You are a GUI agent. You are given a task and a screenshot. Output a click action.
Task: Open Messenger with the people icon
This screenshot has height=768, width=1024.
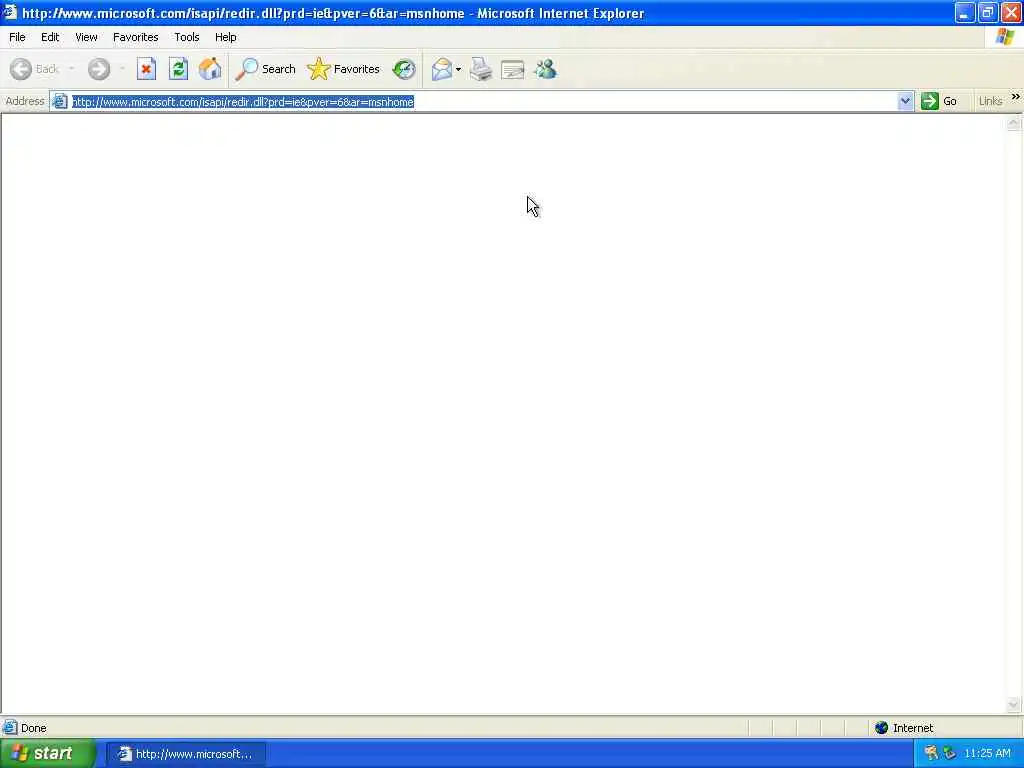point(545,69)
